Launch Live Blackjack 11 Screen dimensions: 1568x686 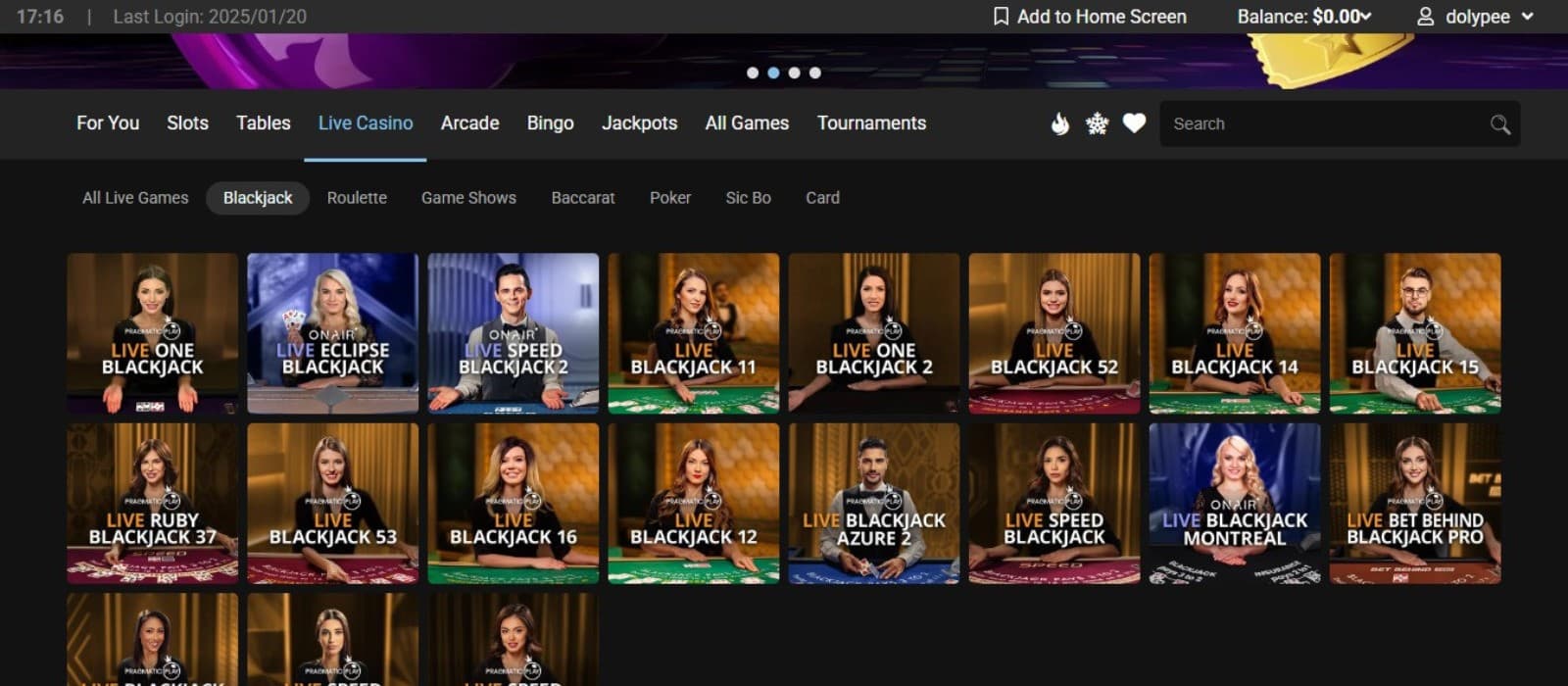pyautogui.click(x=694, y=333)
